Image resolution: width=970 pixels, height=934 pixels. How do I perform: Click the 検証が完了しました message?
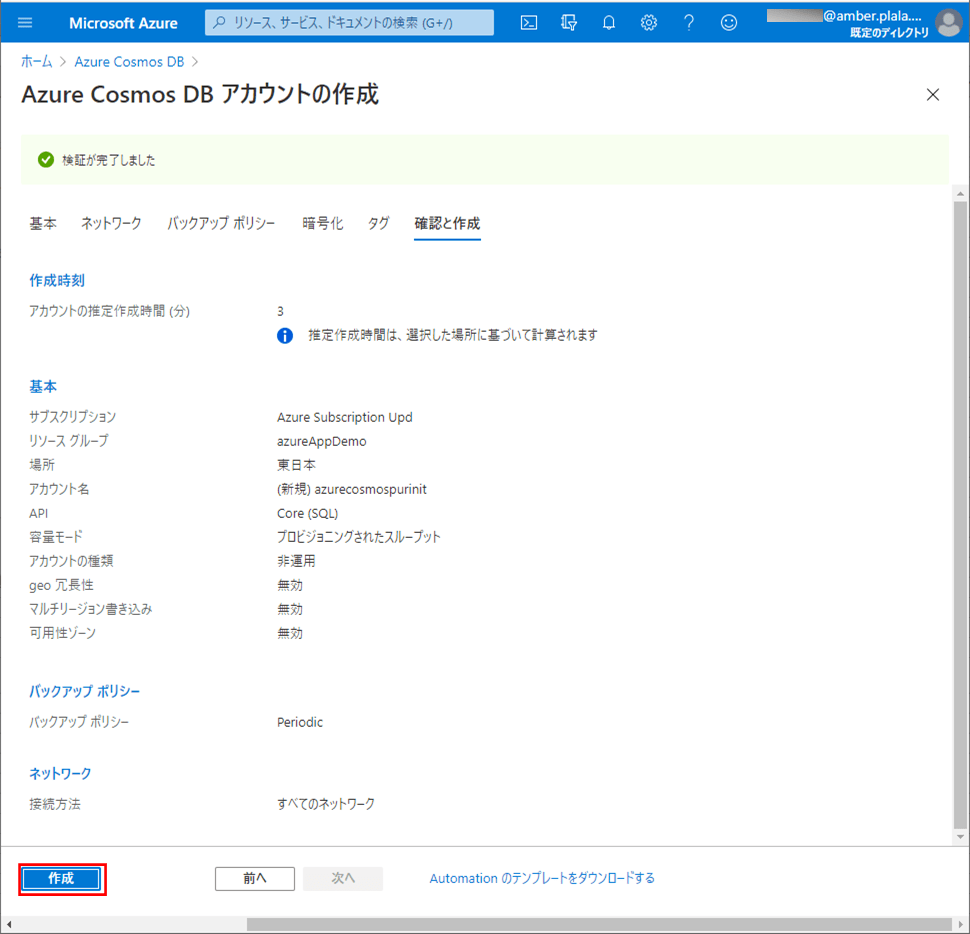pos(109,160)
